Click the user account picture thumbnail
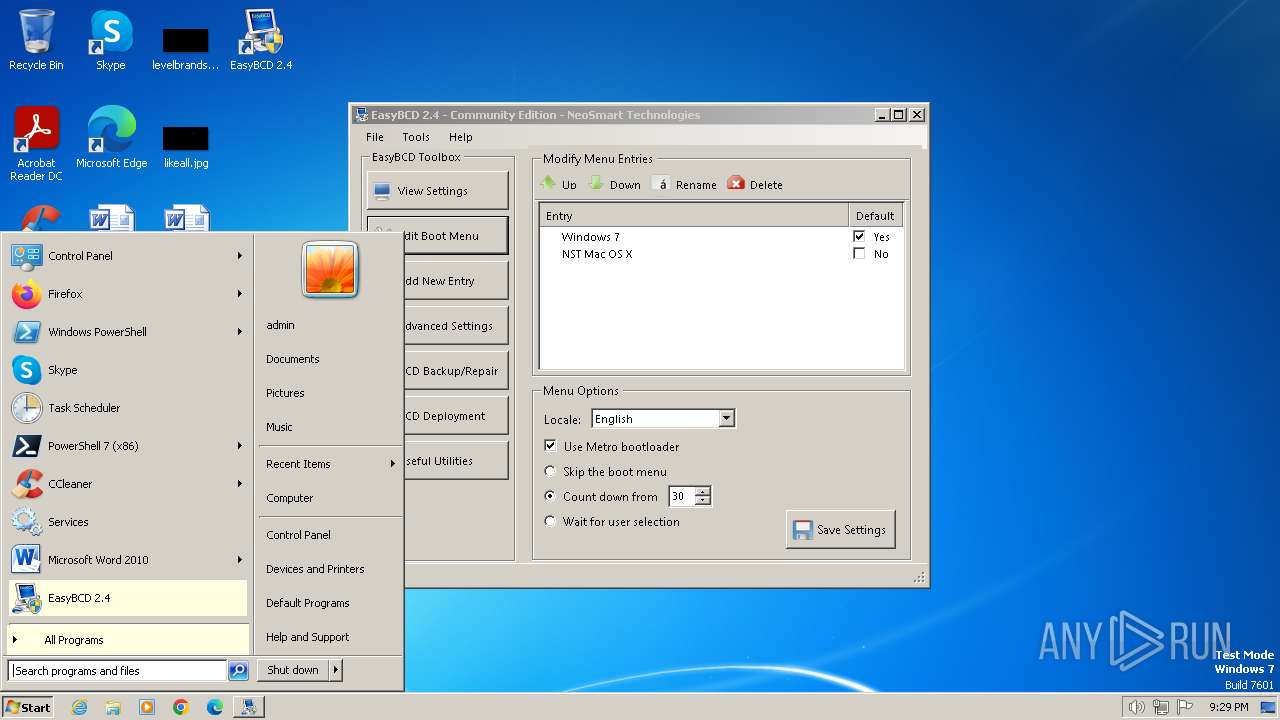Screen dimensions: 1280x720 coord(330,270)
